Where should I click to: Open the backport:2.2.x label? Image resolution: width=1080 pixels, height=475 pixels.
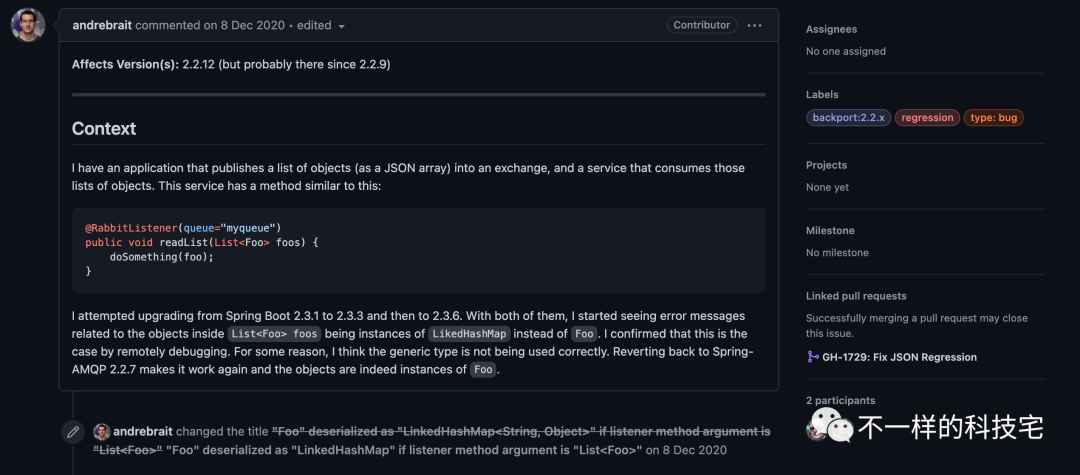(x=848, y=118)
